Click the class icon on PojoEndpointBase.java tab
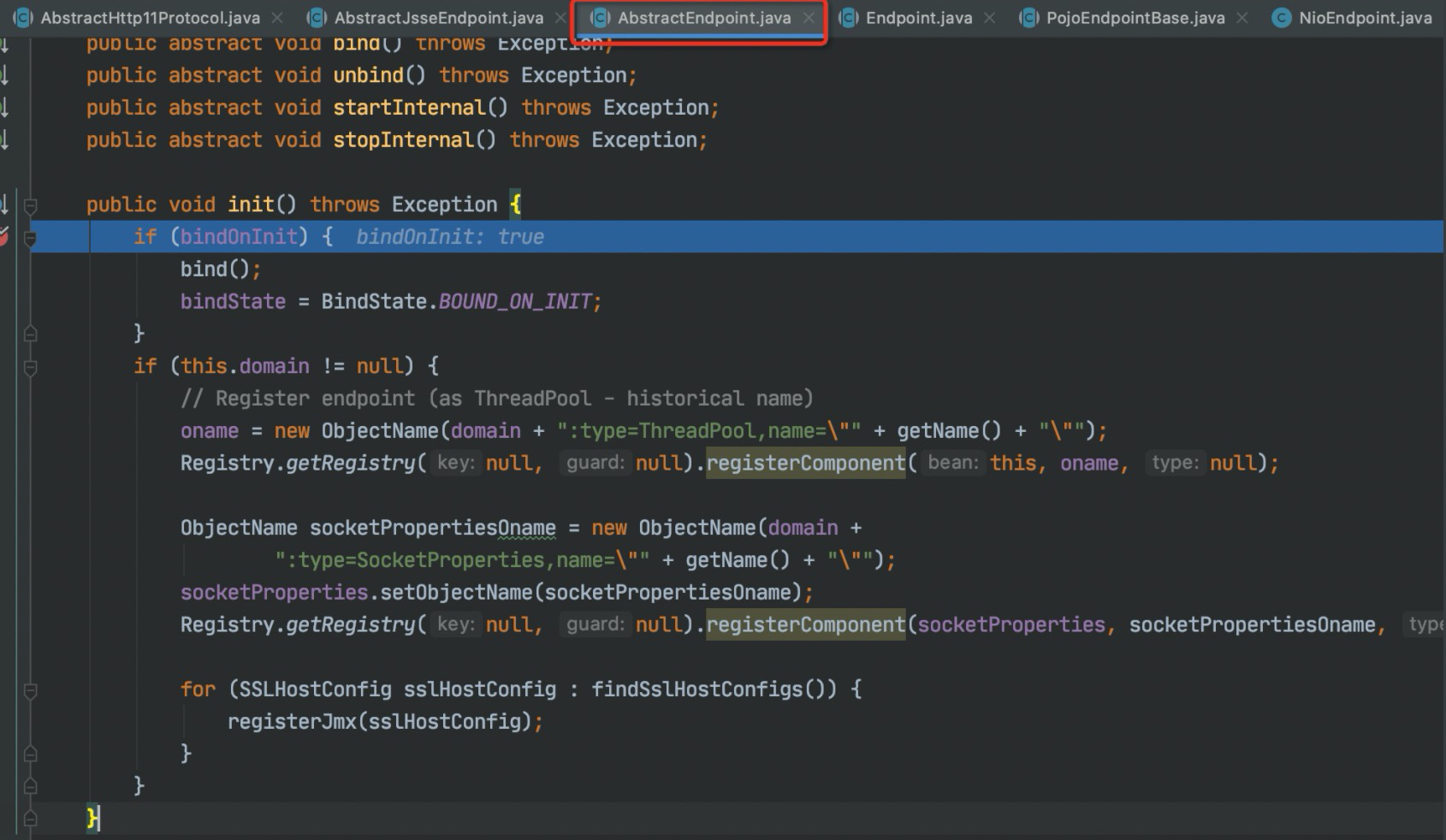The width and height of the screenshot is (1446, 840). tap(1029, 17)
